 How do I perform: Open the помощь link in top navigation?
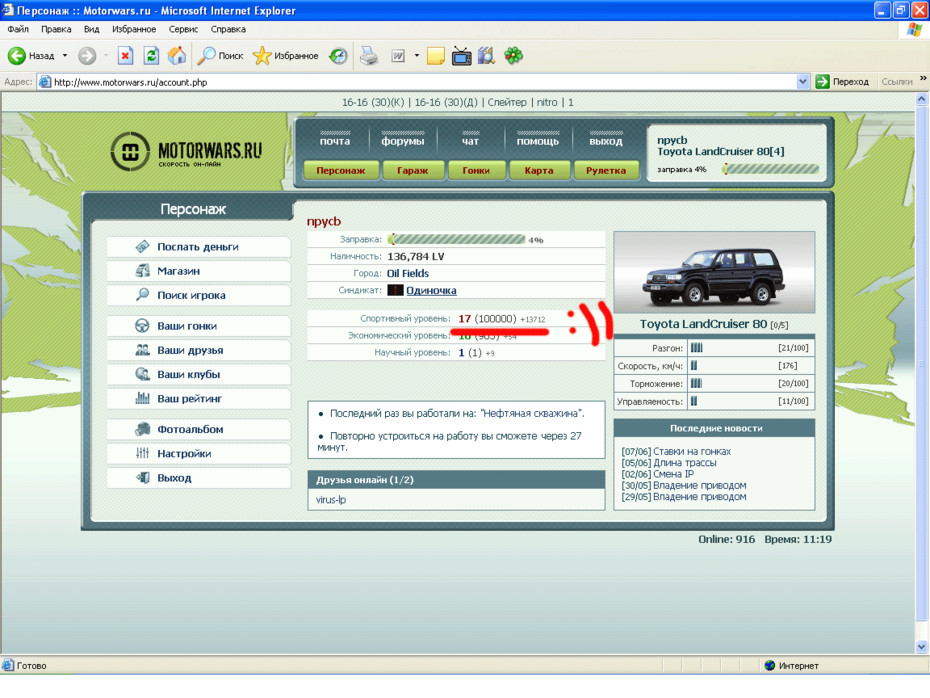[x=537, y=141]
